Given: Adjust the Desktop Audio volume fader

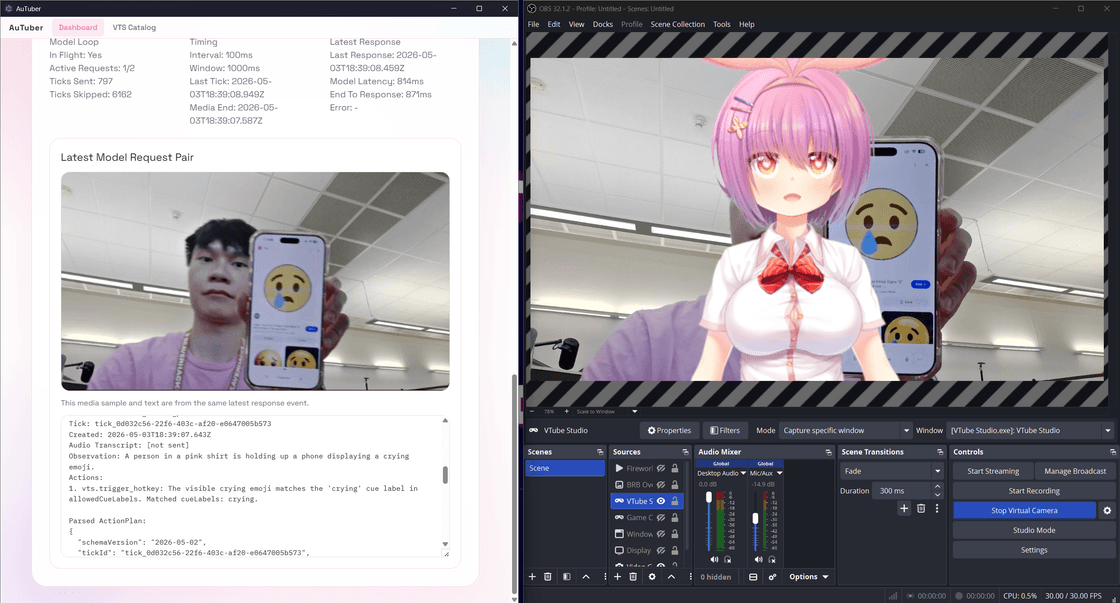Looking at the screenshot, I should (709, 497).
